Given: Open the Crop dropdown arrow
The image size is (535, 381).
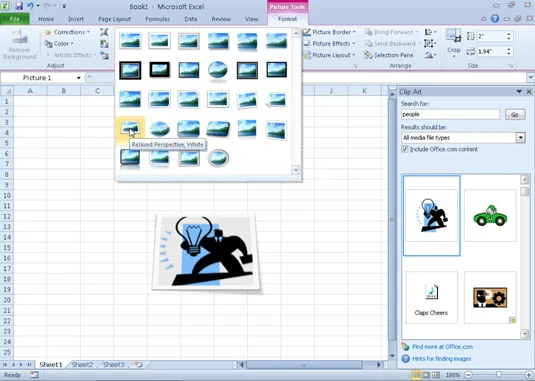Looking at the screenshot, I should pyautogui.click(x=453, y=57).
